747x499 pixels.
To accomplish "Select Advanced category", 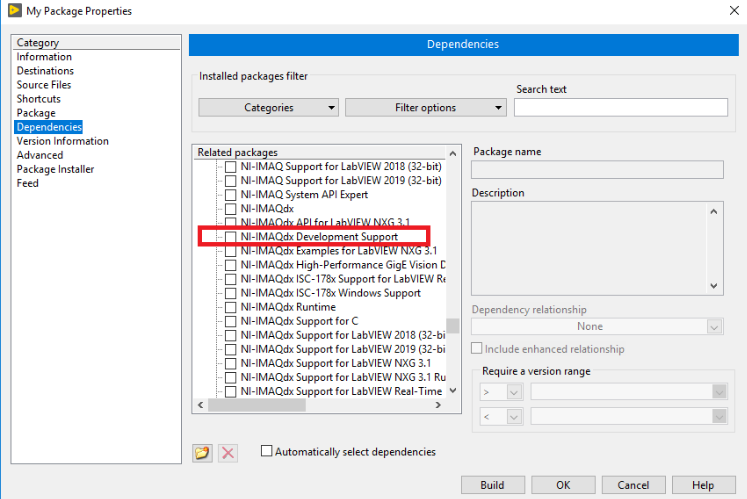I will tap(40, 155).
